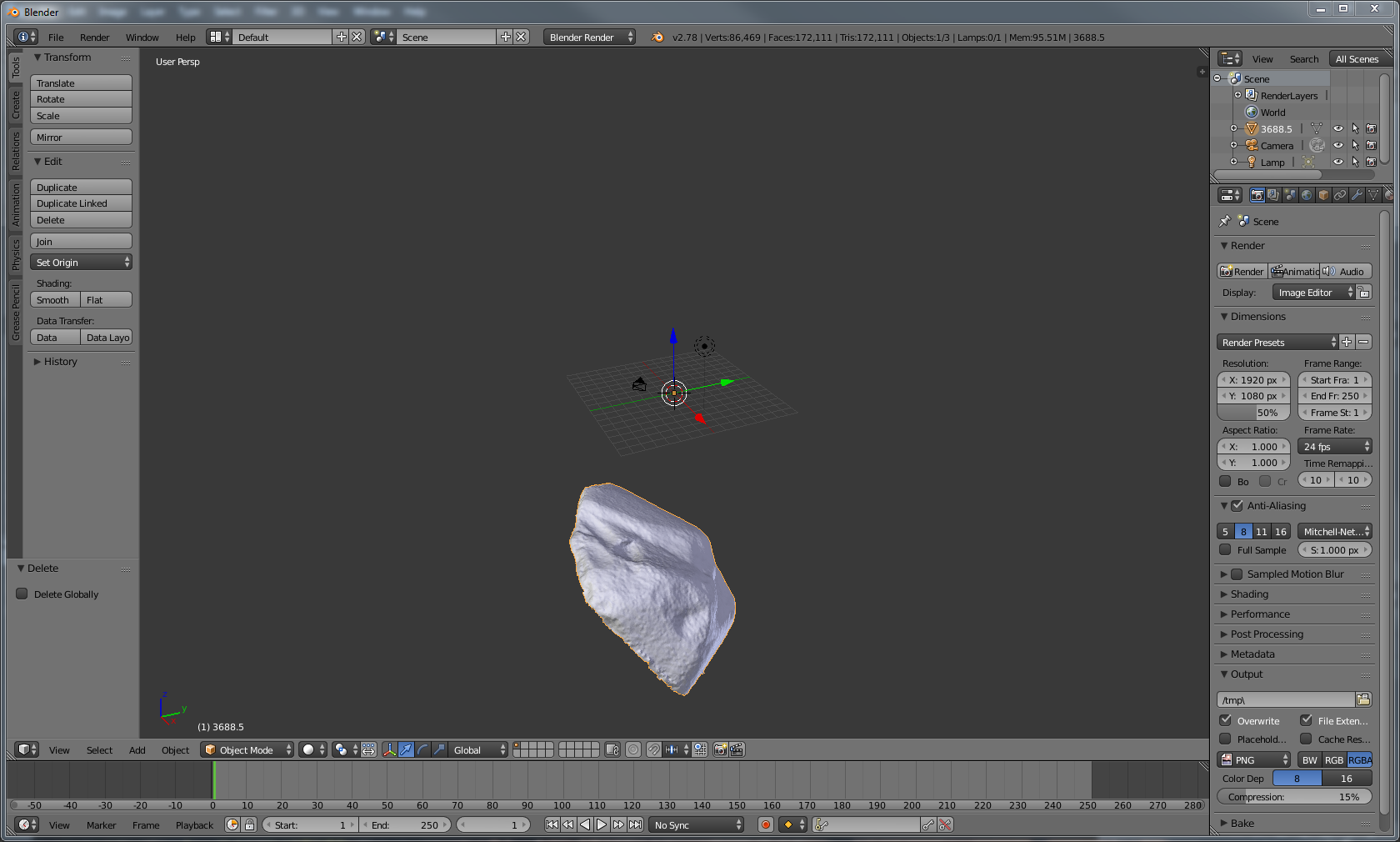Open the World properties tab icon
The image size is (1400, 842).
point(1307,195)
